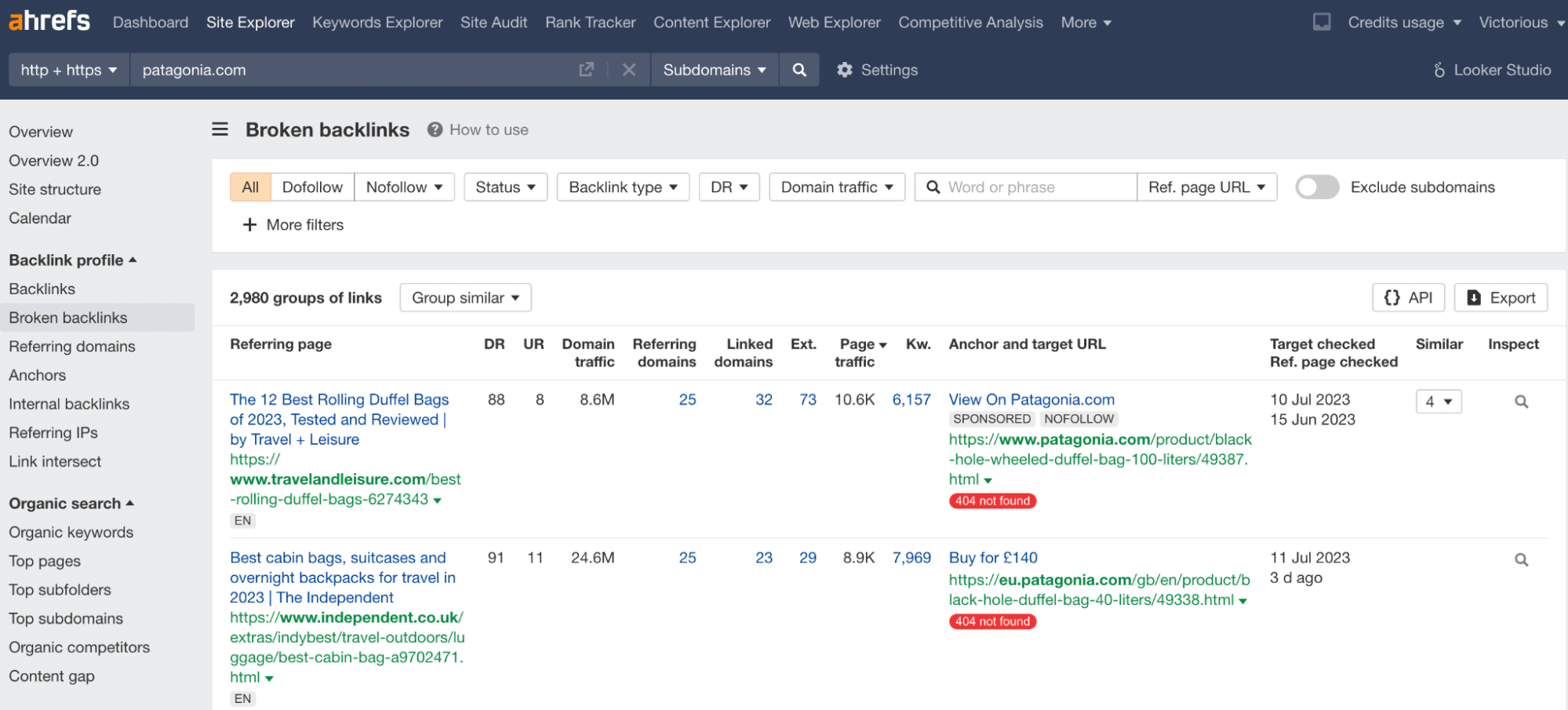Open the DR filter dropdown
Image resolution: width=1568 pixels, height=710 pixels.
coord(729,187)
